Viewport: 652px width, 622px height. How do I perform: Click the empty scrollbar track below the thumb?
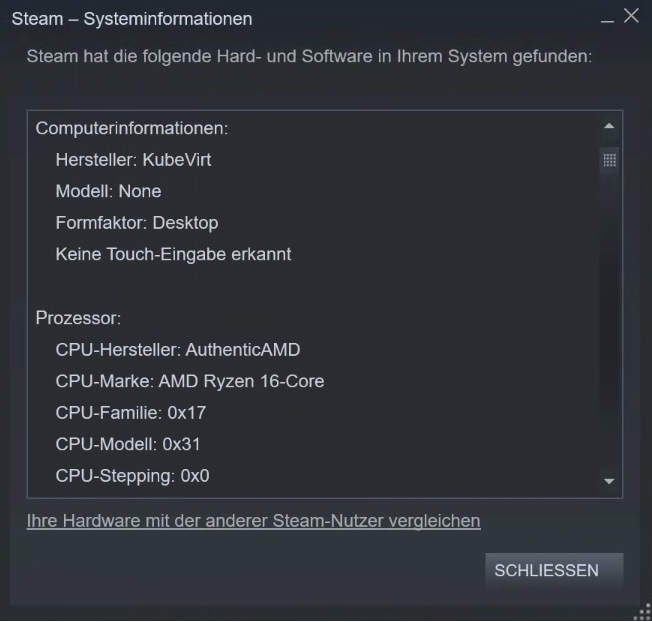[x=610, y=322]
